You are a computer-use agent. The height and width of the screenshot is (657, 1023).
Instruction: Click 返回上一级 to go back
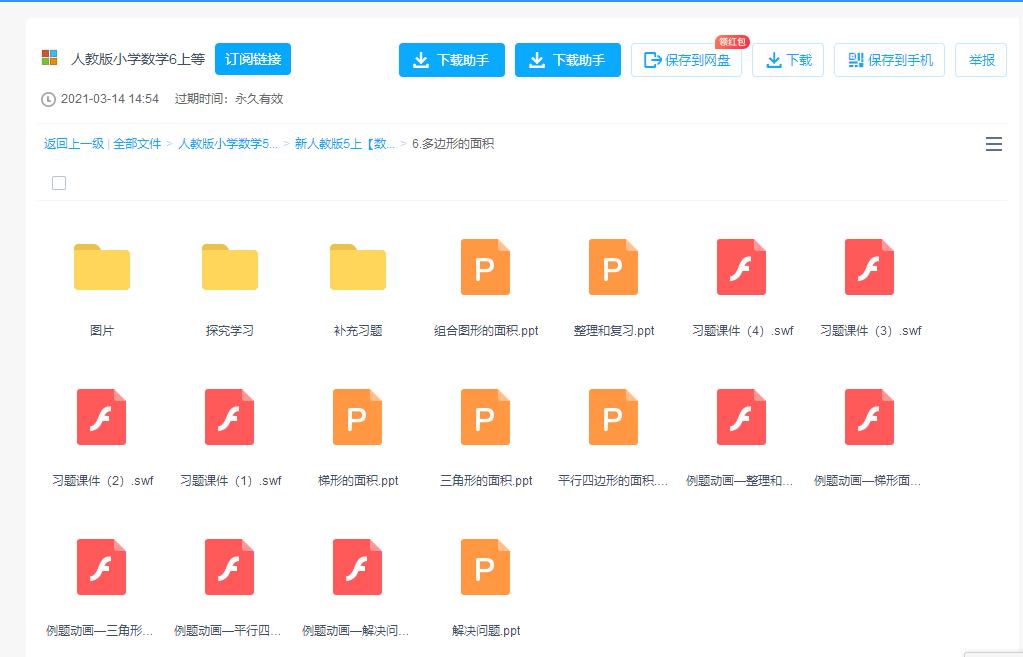coord(69,144)
